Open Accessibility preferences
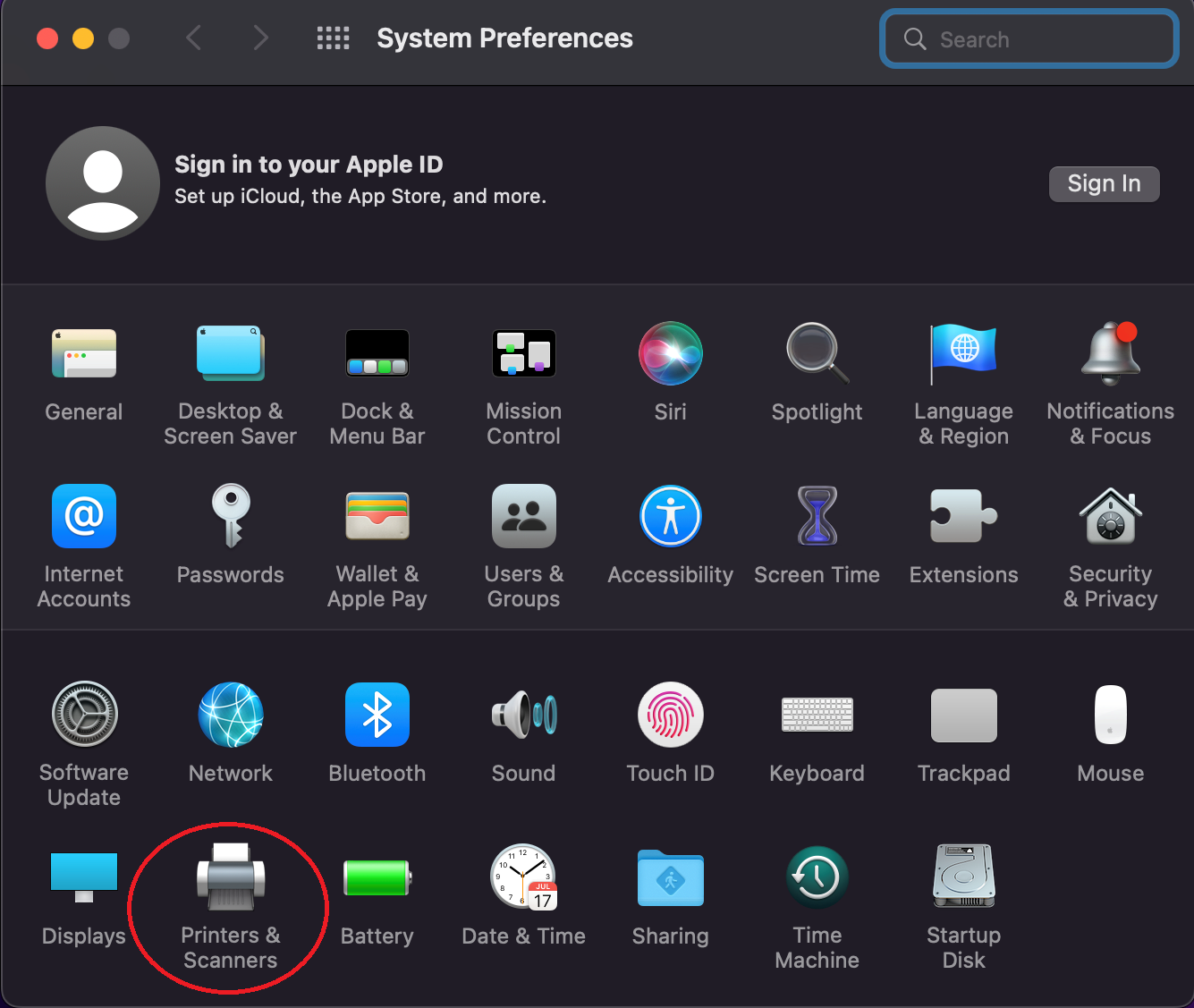Screen dimensions: 1194x1008 671,516
